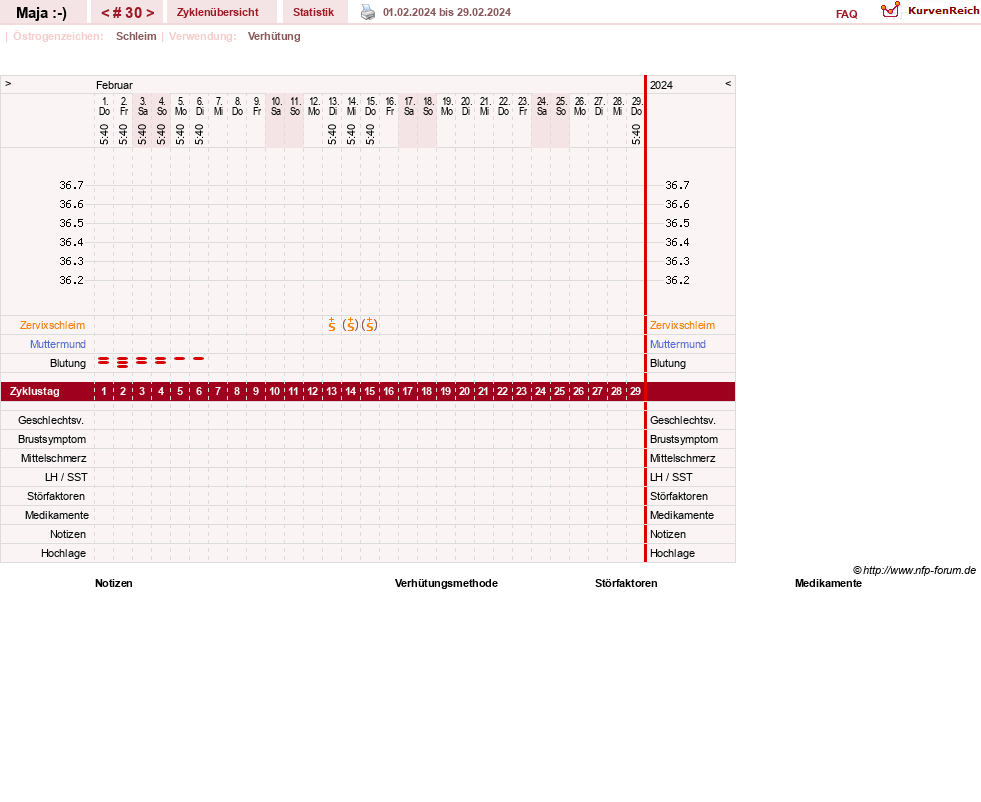The image size is (981, 802).
Task: Click the bleeding mark on cycle day 1
Action: click(104, 360)
